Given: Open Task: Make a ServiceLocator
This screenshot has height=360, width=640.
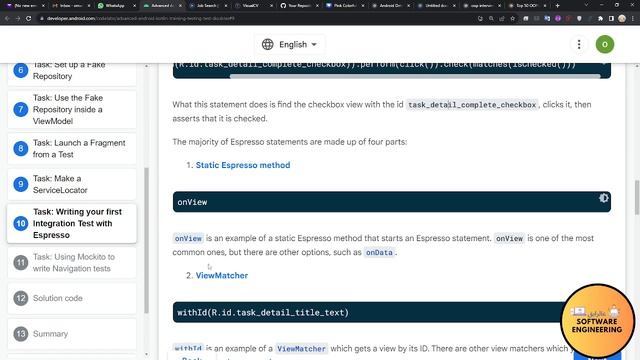Looking at the screenshot, I should (x=72, y=184).
